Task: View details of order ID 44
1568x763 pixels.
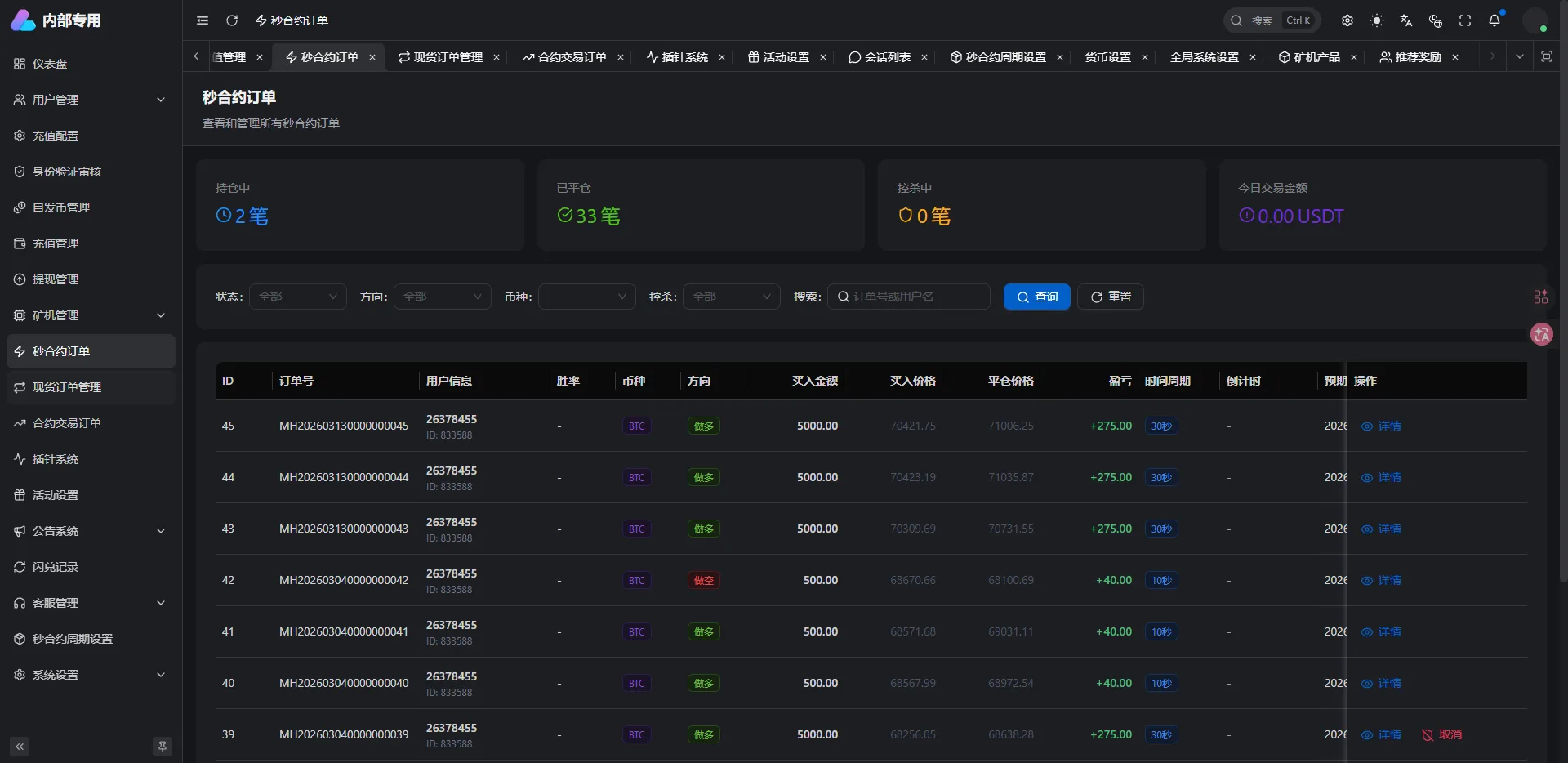Action: point(1381,477)
